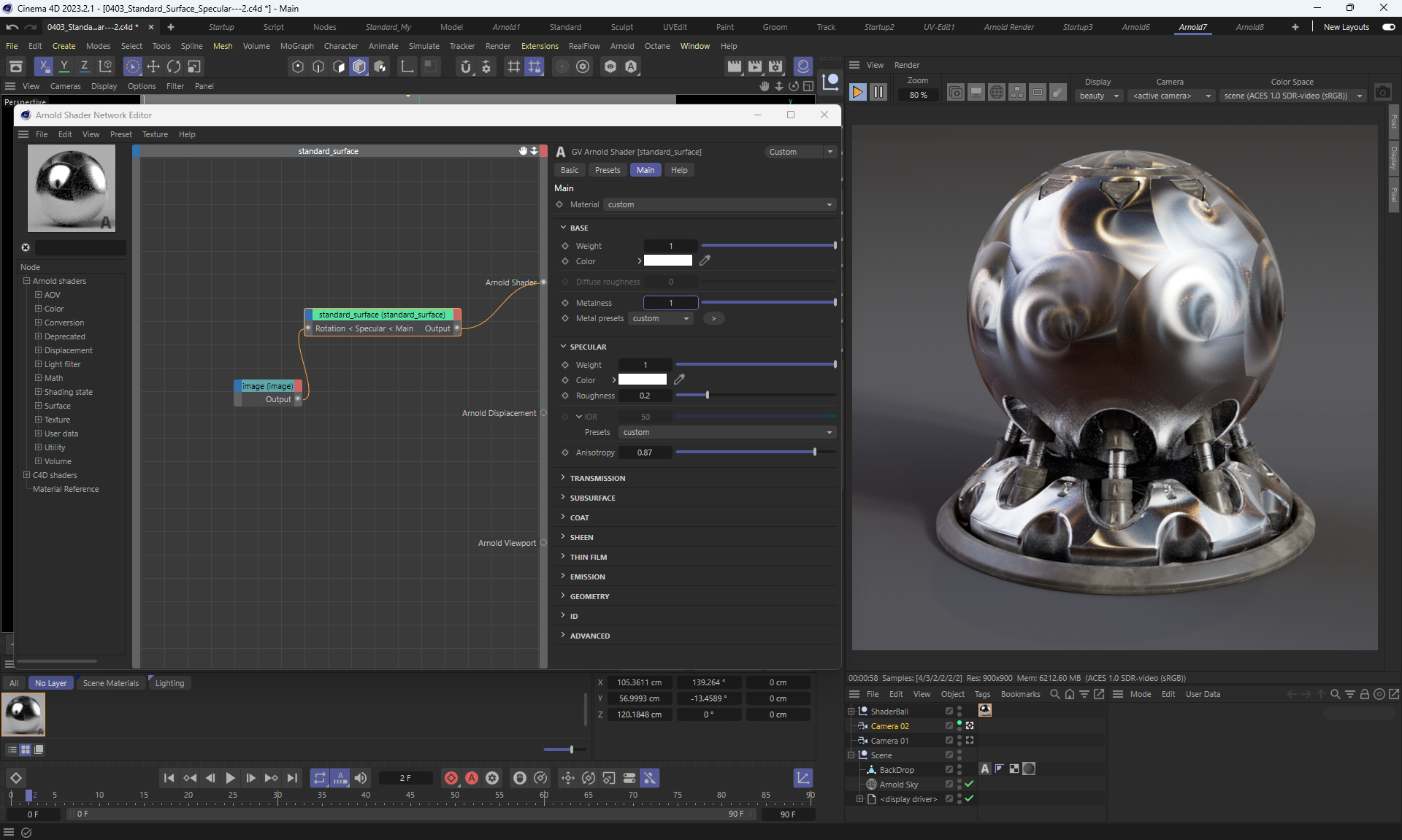Open the Display beauty dropdown

coord(1099,96)
